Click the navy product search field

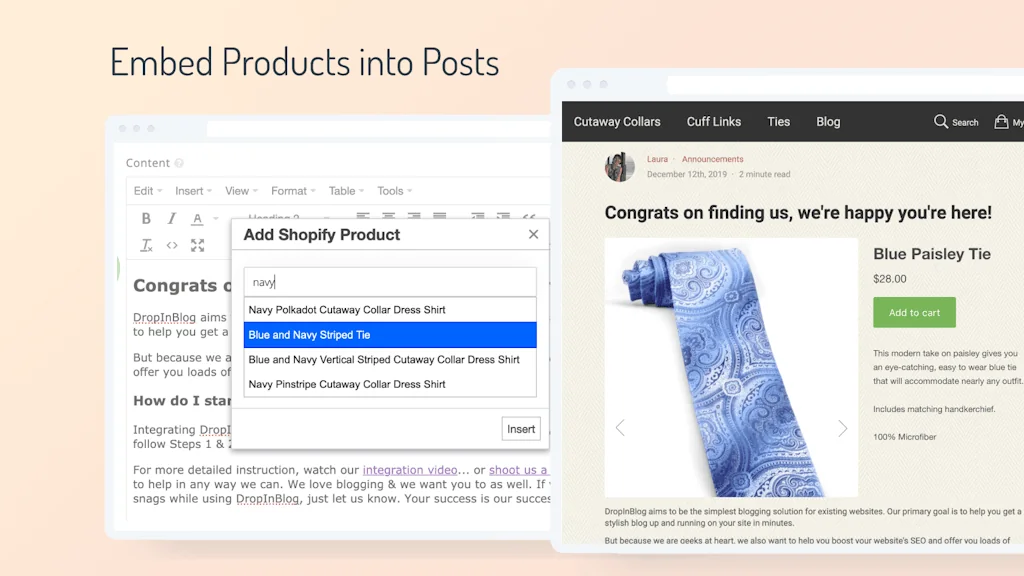pyautogui.click(x=390, y=281)
